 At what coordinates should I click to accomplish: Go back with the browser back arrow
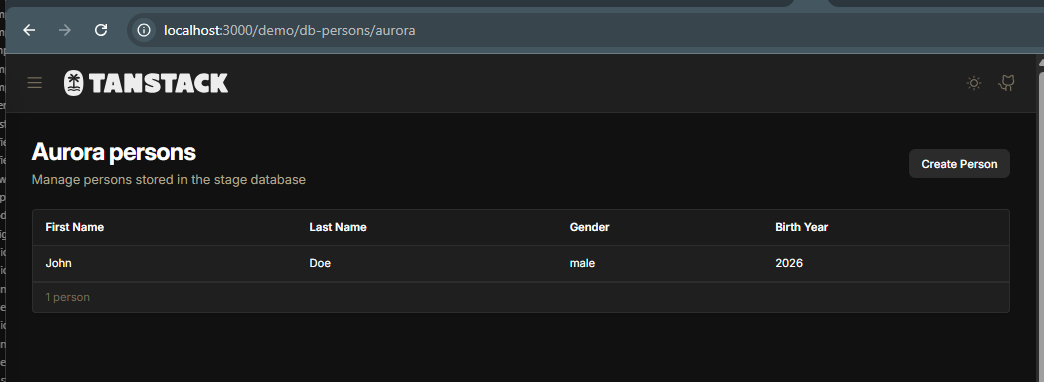[29, 30]
